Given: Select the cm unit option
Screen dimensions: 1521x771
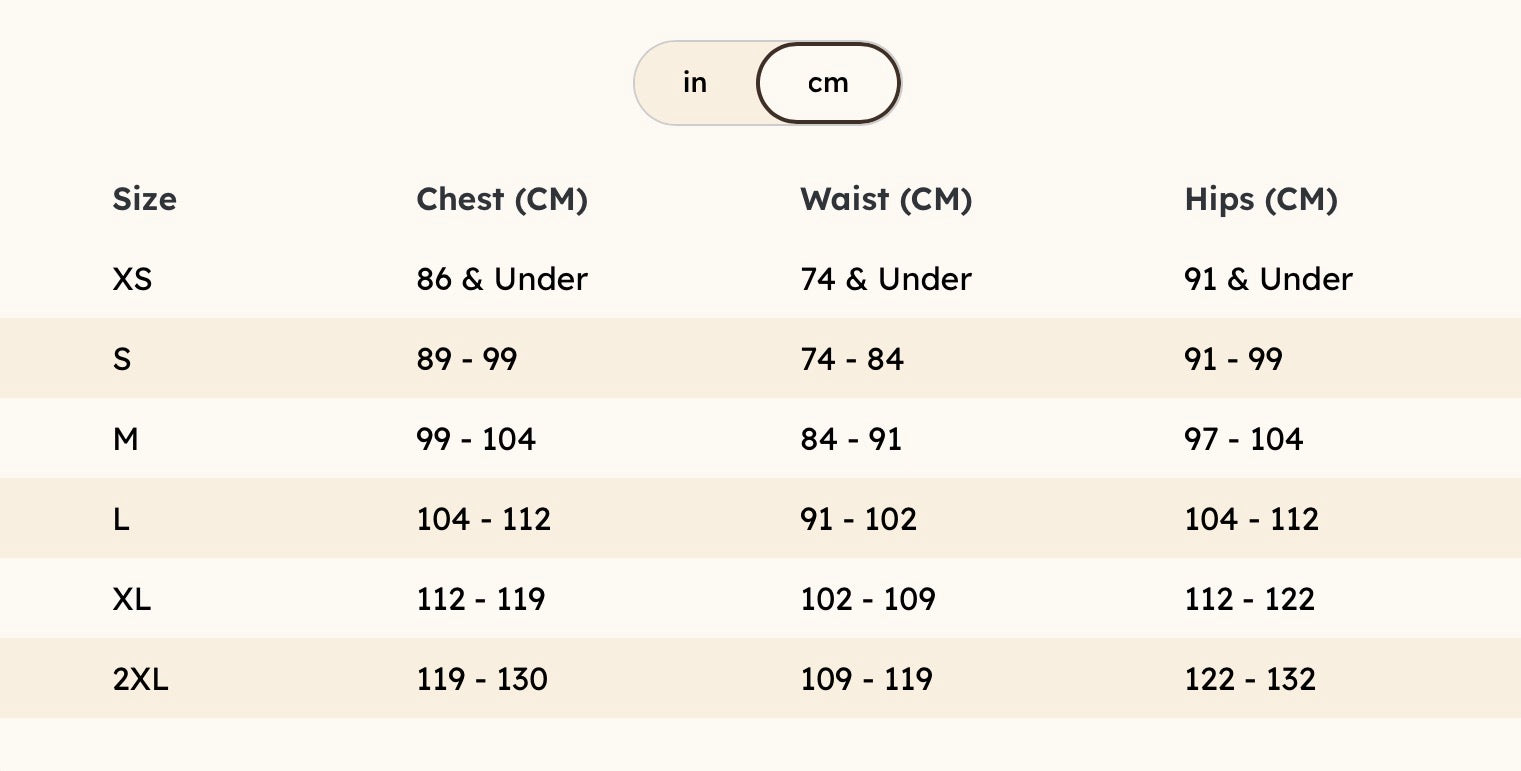Looking at the screenshot, I should click(x=828, y=83).
